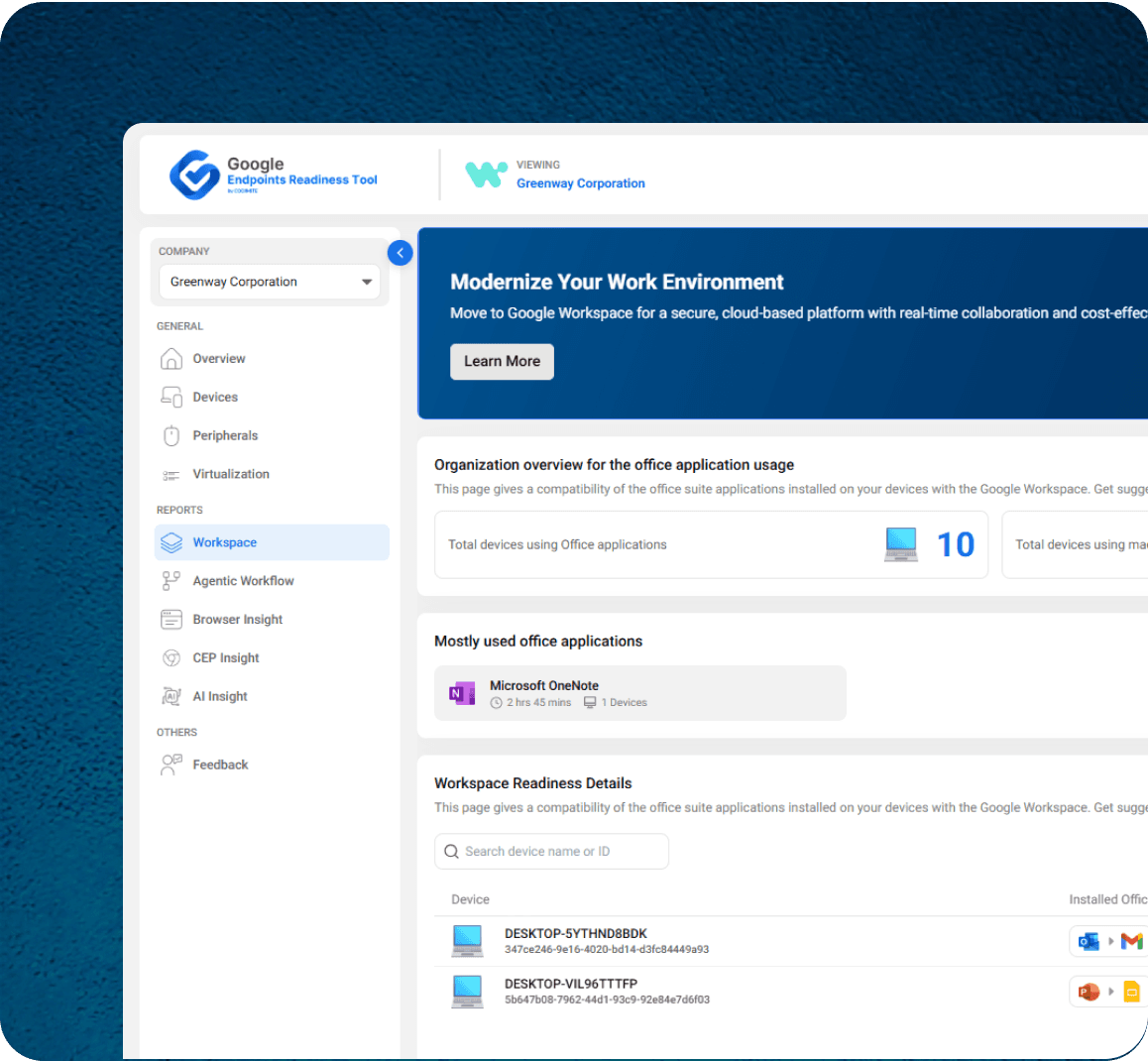This screenshot has height=1061, width=1148.
Task: Click the Greenway Corporation viewing link
Action: [x=581, y=183]
